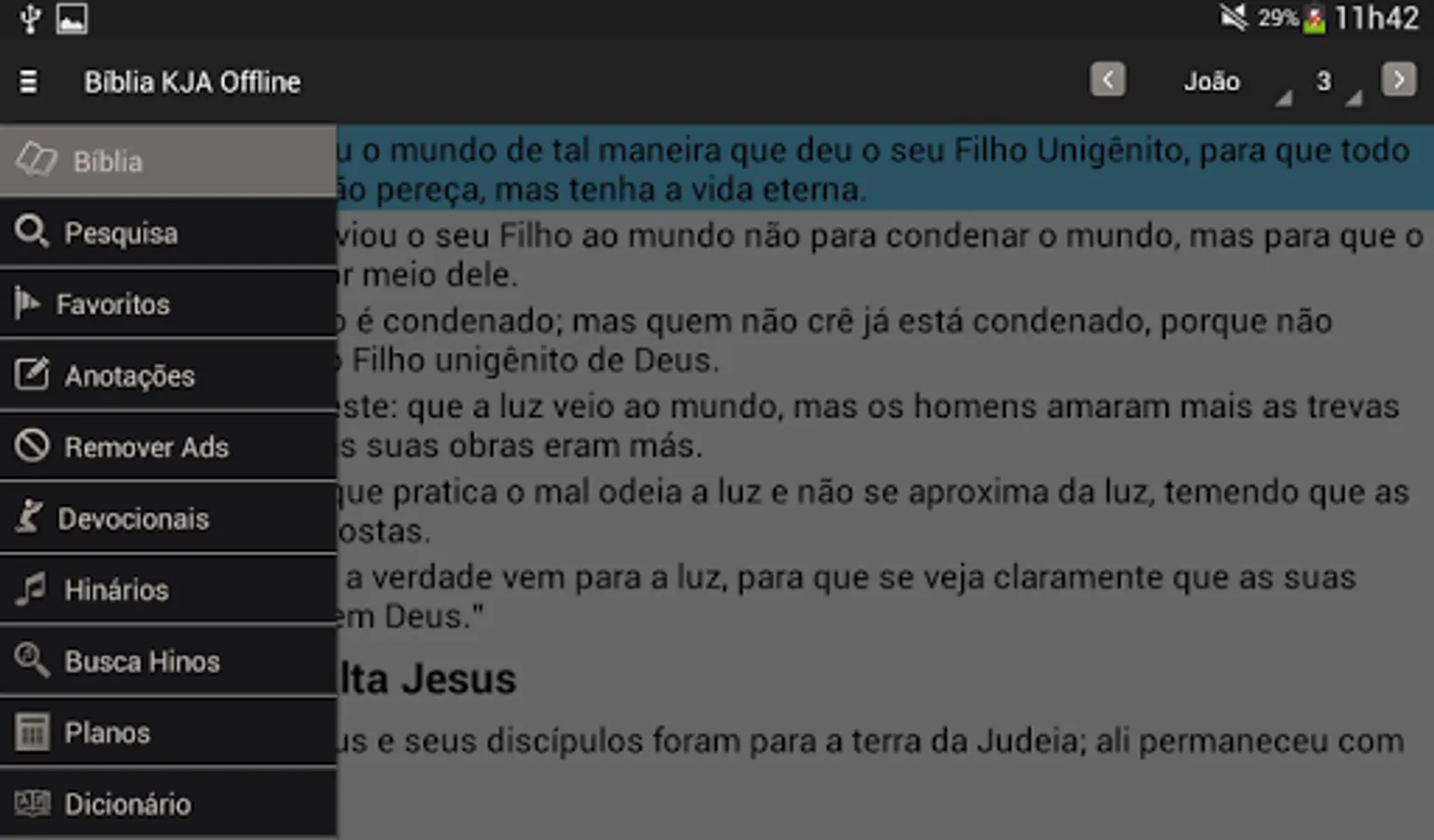Viewport: 1434px width, 840px height.
Task: Go to the previous chapter arrow
Action: click(x=1107, y=79)
